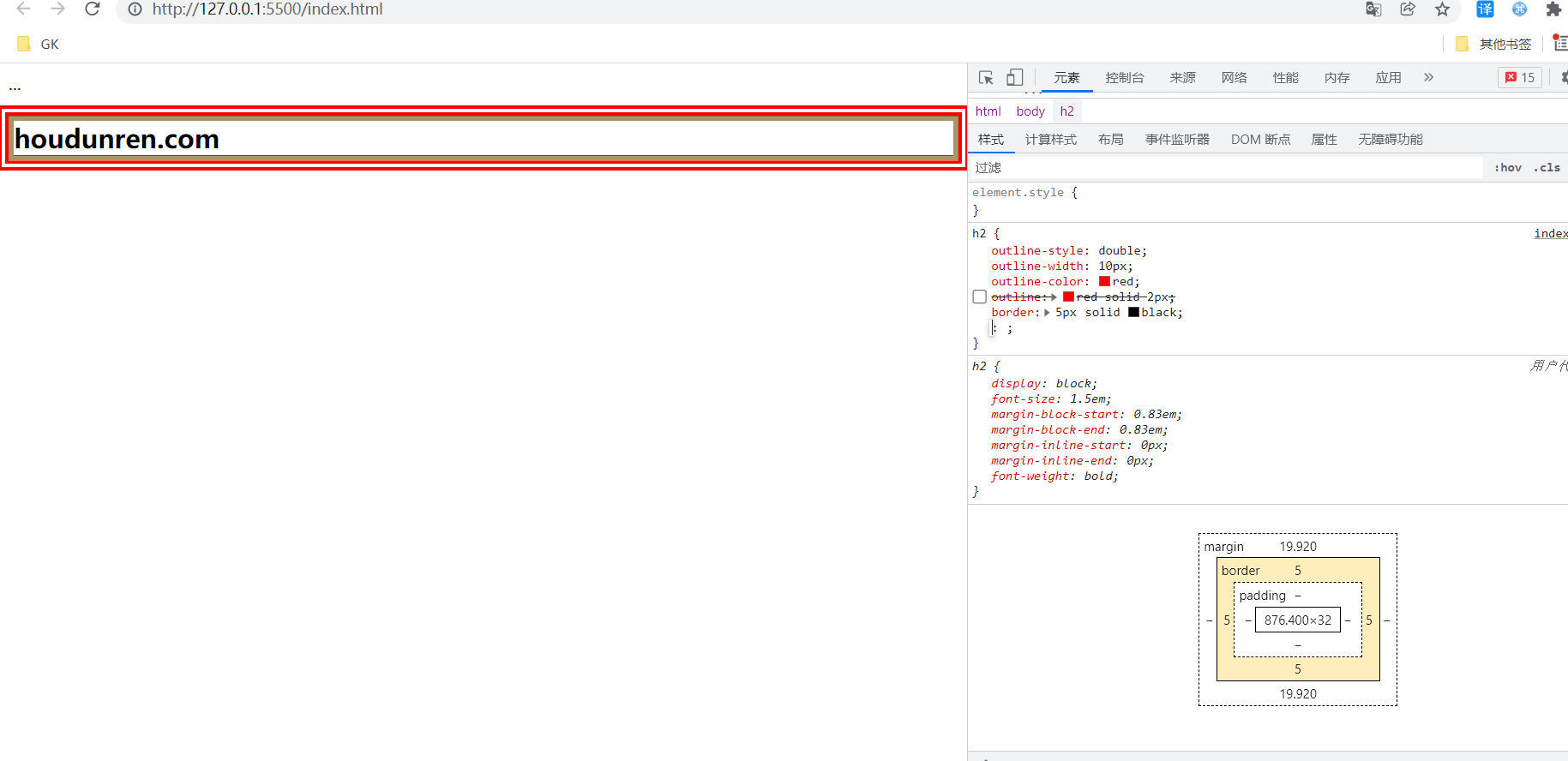Bookmark page with the star icon
This screenshot has height=761, width=1568.
(x=1442, y=9)
